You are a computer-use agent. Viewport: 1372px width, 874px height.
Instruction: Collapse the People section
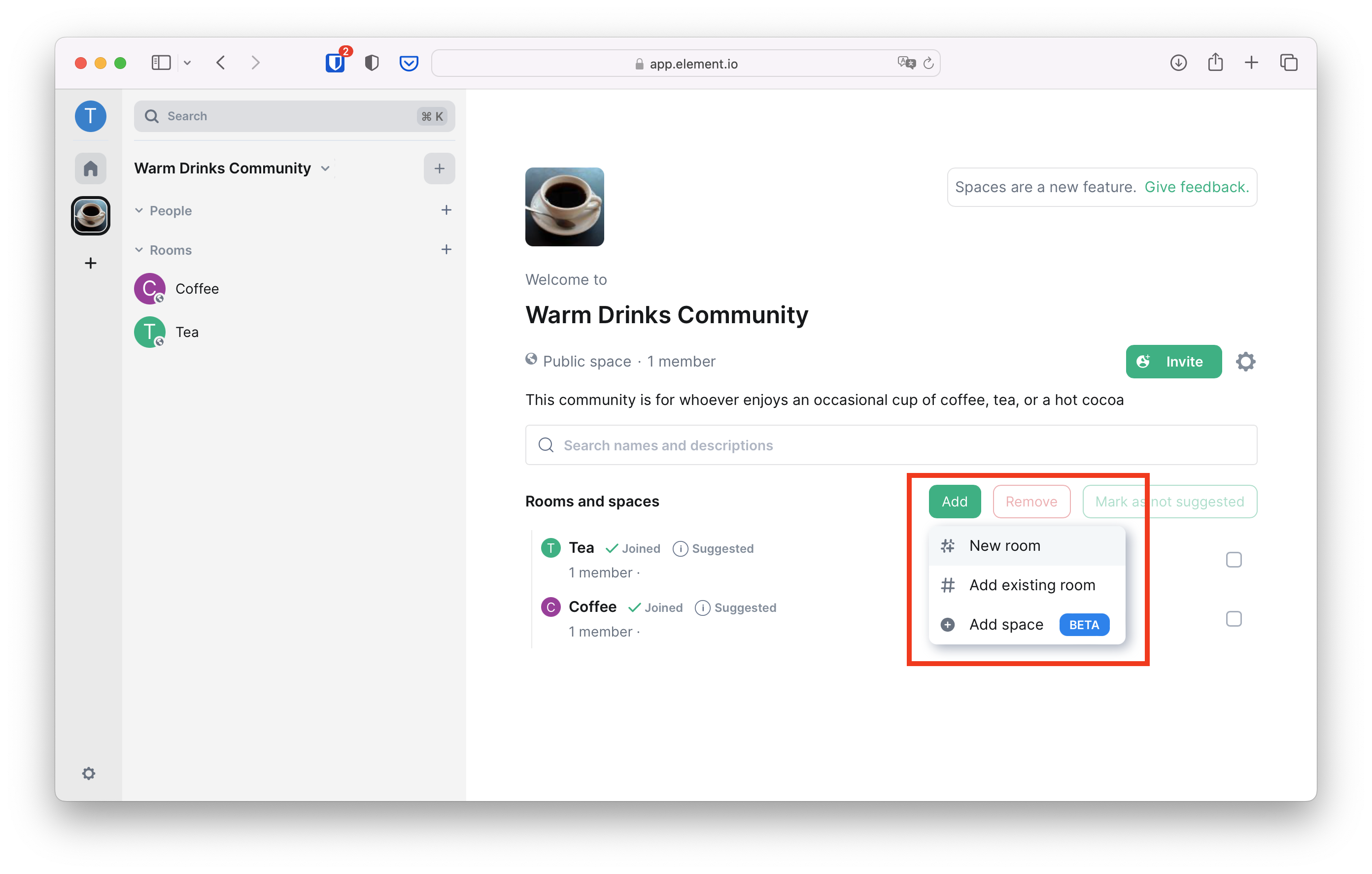click(x=139, y=211)
